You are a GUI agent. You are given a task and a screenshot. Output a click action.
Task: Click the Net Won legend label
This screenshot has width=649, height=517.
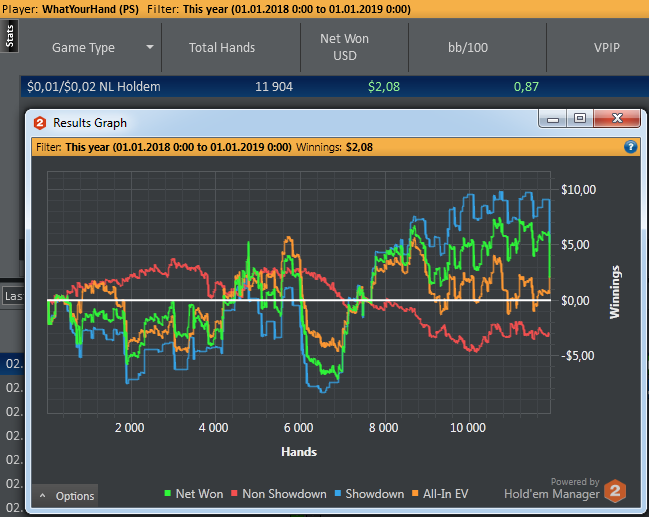click(199, 494)
